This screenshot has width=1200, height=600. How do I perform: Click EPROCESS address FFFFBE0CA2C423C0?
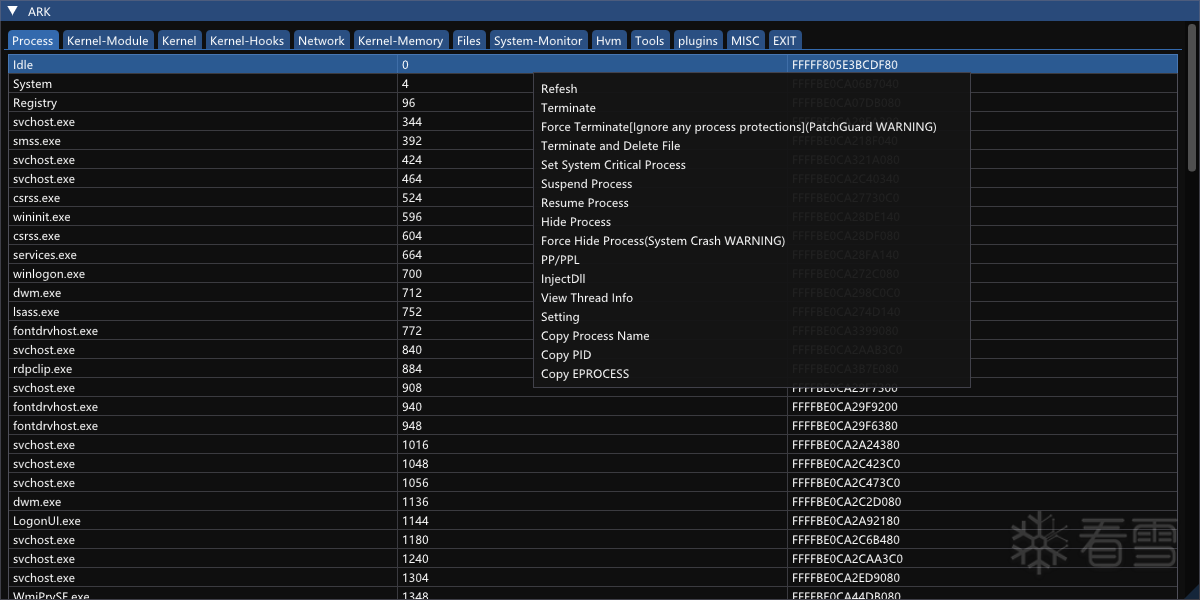(846, 464)
